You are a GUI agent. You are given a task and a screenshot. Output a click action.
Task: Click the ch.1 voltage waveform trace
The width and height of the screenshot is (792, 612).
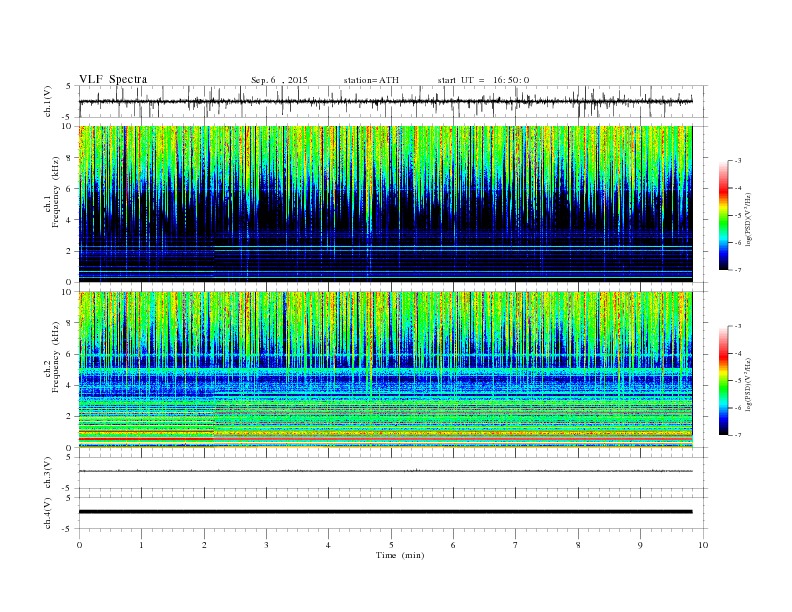coord(385,101)
